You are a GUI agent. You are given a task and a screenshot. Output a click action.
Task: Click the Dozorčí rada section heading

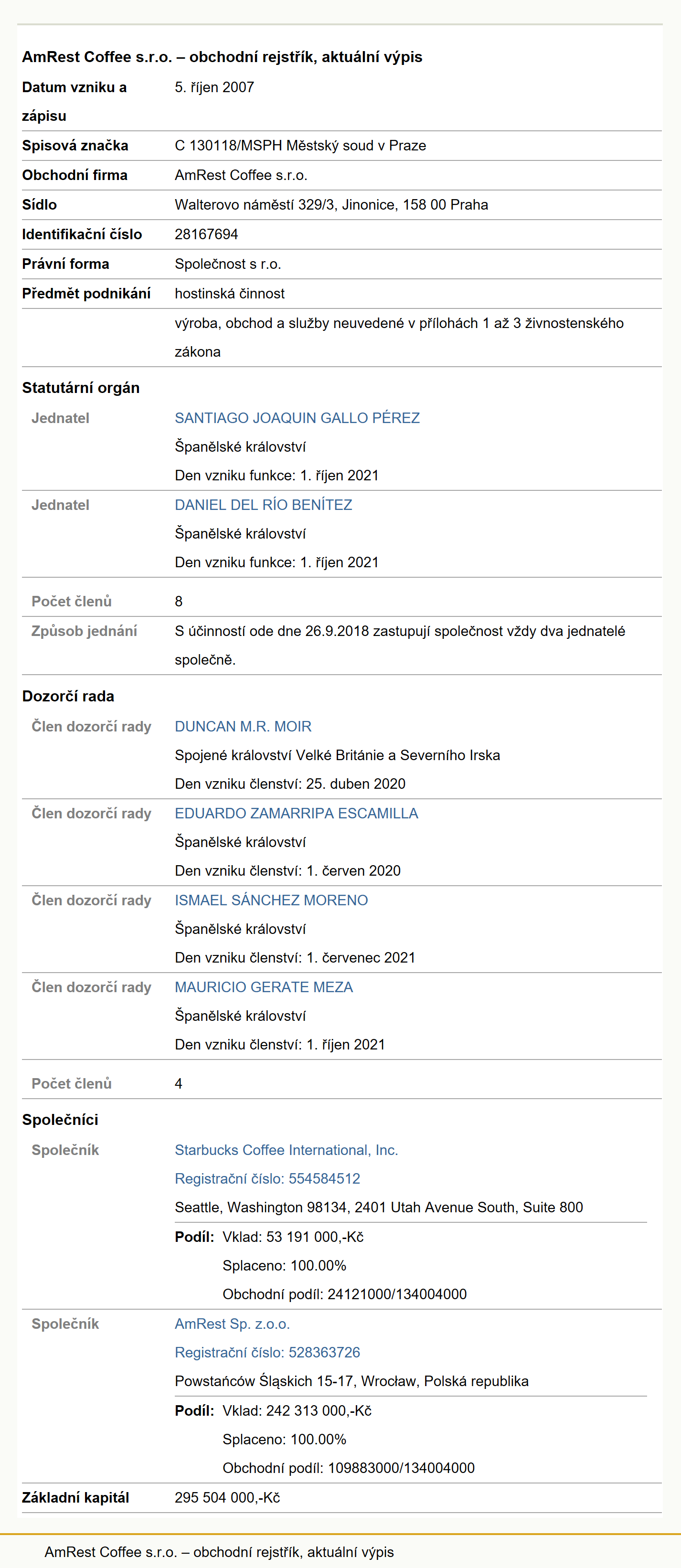(68, 696)
